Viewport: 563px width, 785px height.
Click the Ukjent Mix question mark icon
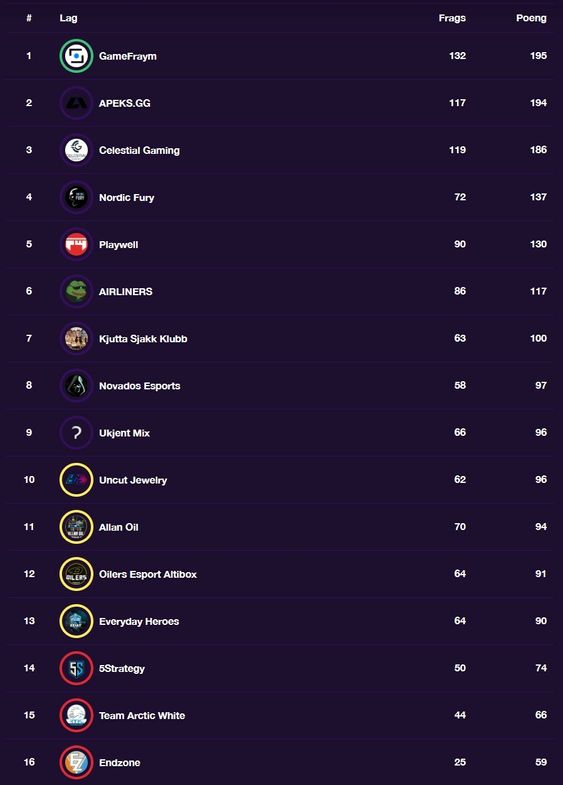[76, 433]
